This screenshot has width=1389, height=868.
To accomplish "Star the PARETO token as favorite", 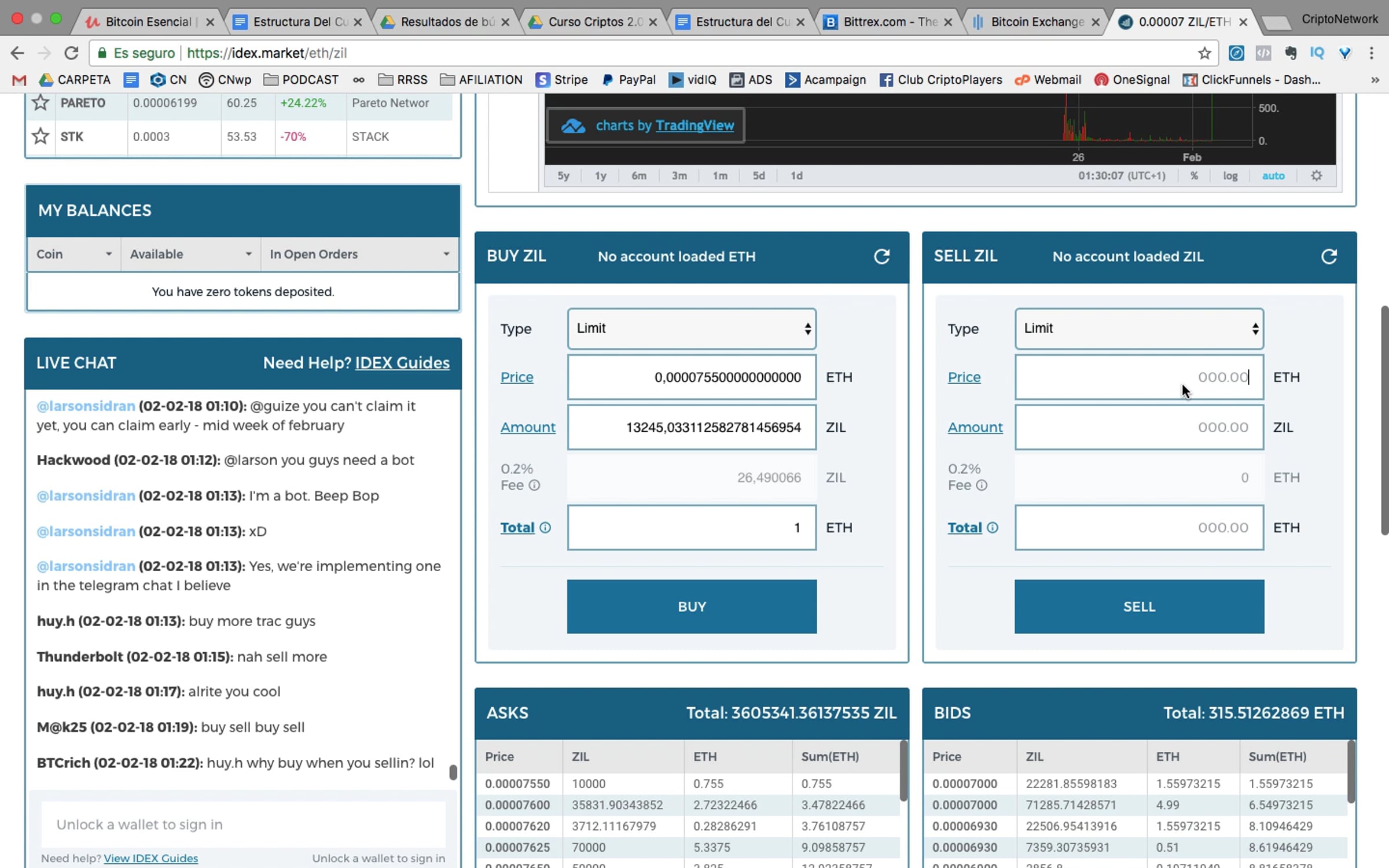I will (x=40, y=103).
